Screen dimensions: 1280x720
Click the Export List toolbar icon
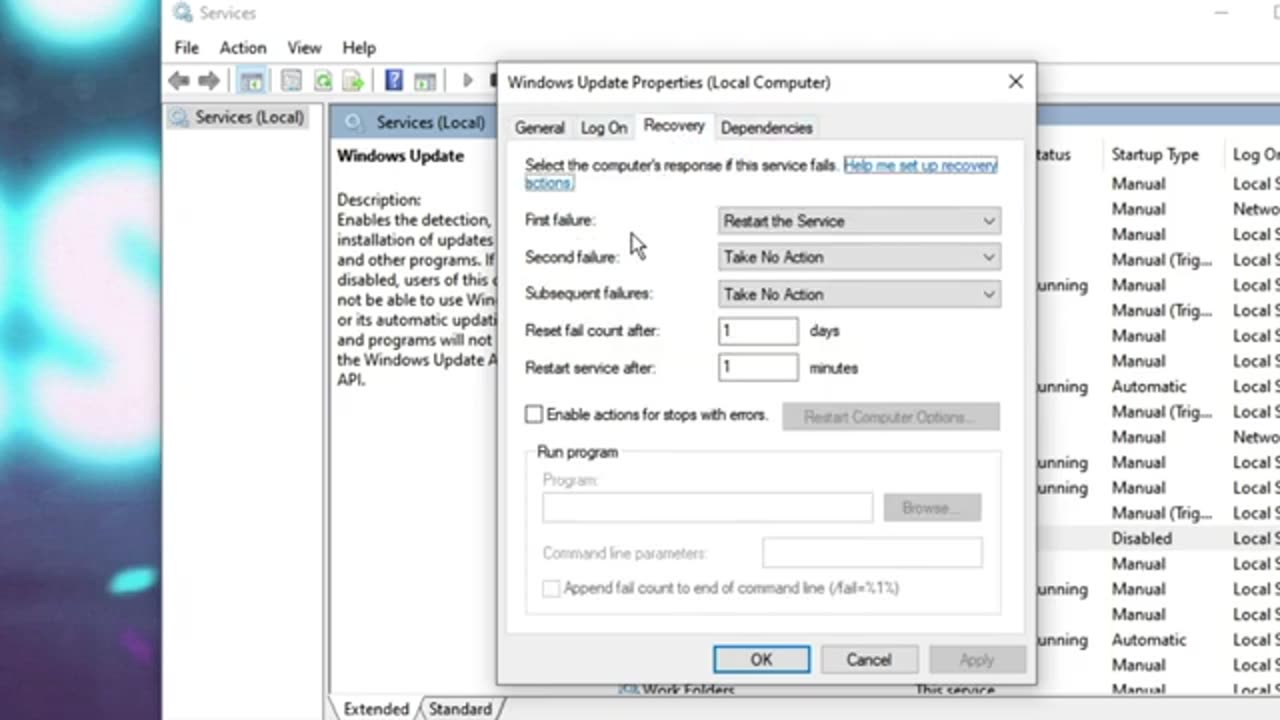(x=353, y=81)
